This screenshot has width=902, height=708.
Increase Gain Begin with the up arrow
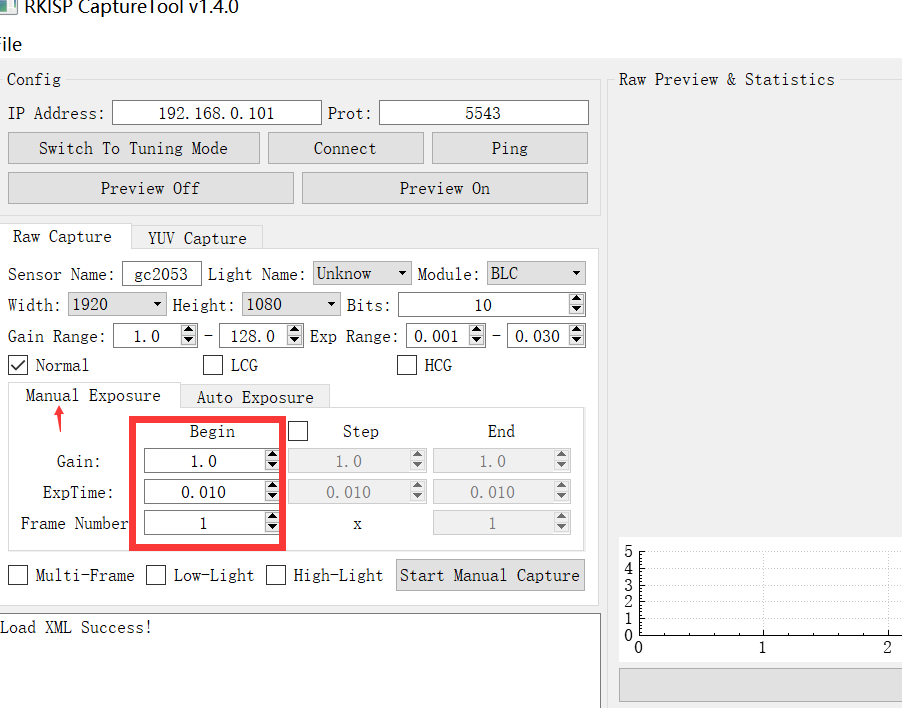[x=271, y=456]
